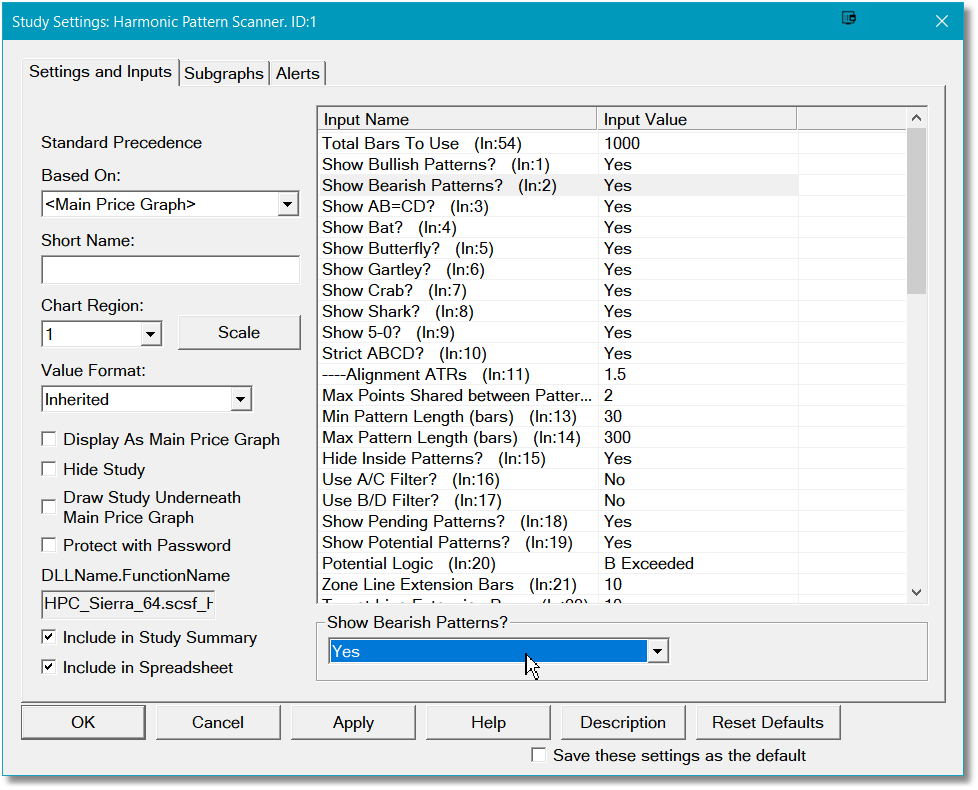This screenshot has width=978, height=790.
Task: Toggle the Hide Study checkbox
Action: click(x=49, y=469)
